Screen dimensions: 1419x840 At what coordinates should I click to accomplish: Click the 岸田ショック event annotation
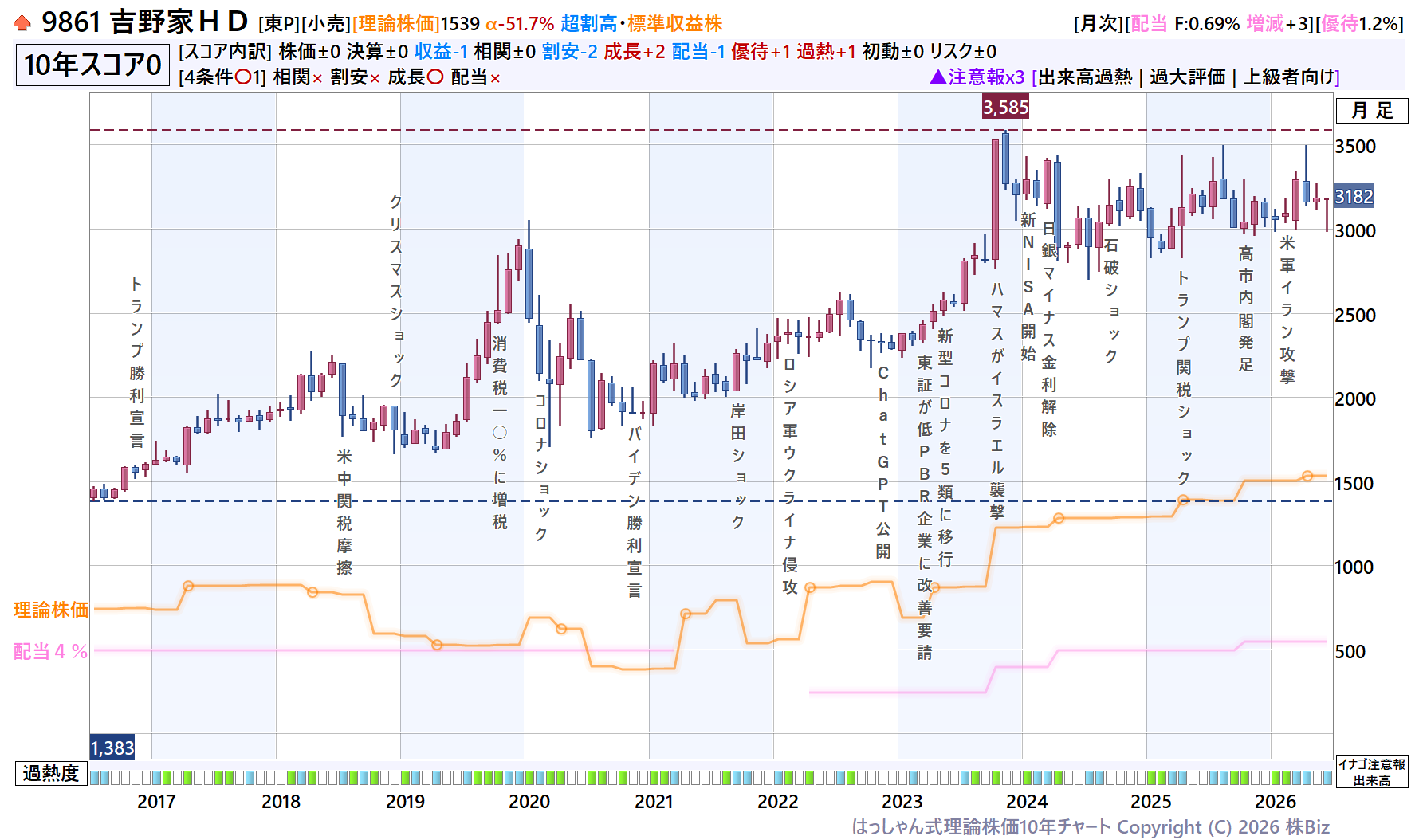click(x=738, y=465)
